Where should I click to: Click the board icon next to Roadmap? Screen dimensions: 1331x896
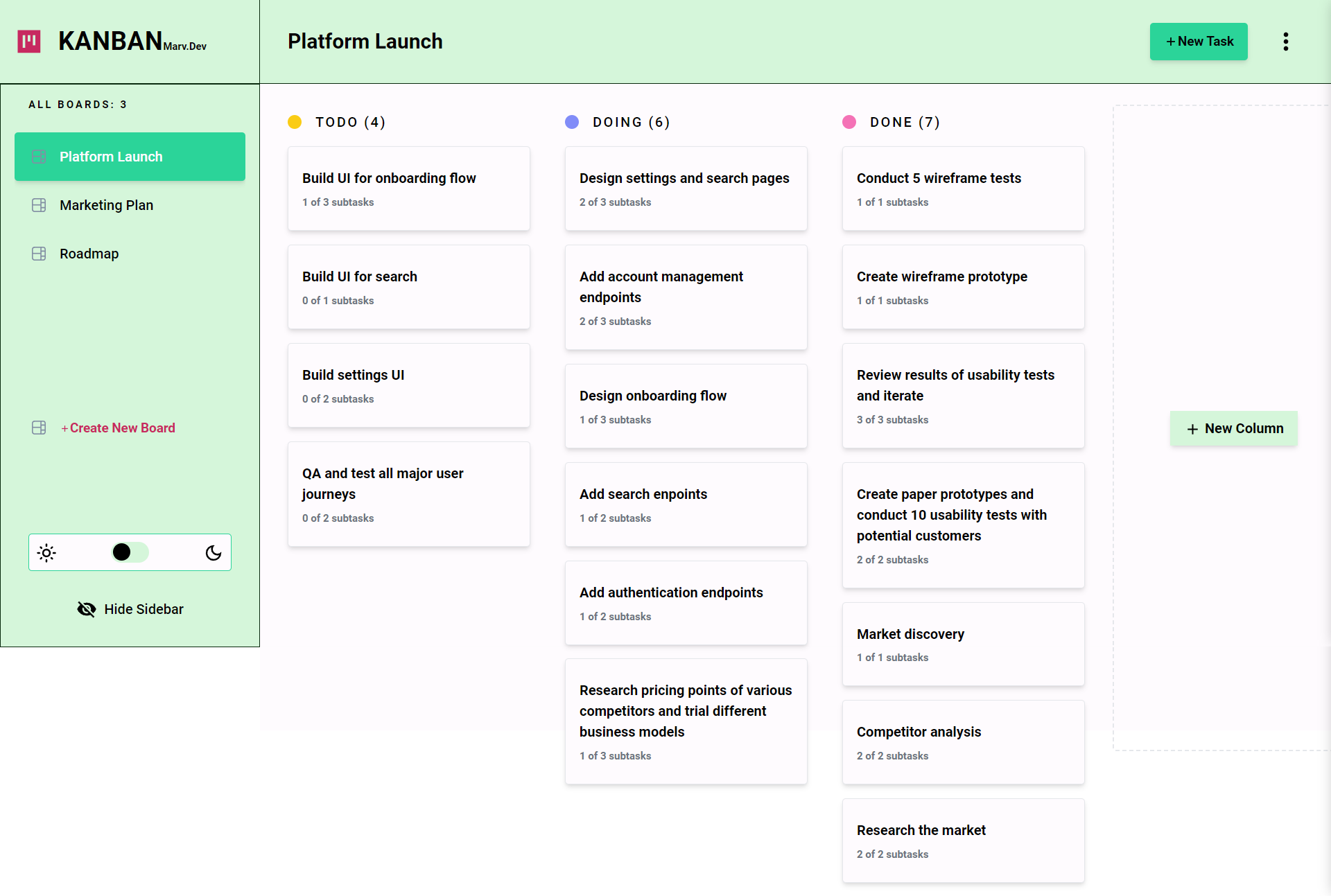pyautogui.click(x=38, y=254)
